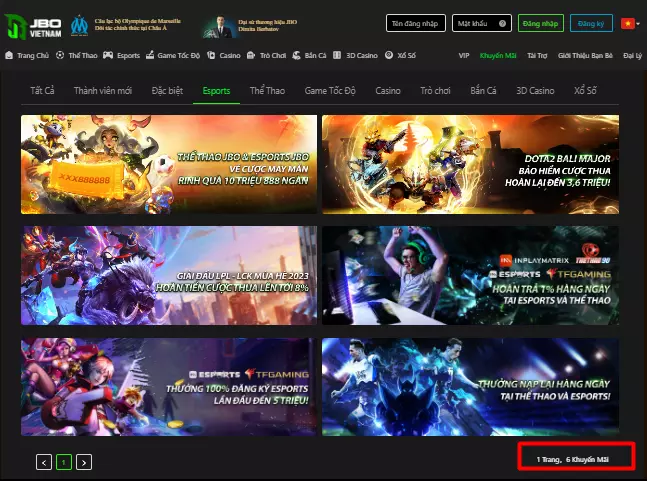Open the Hoàn Trả 1% Hàng Ngày banner

[x=470, y=275]
